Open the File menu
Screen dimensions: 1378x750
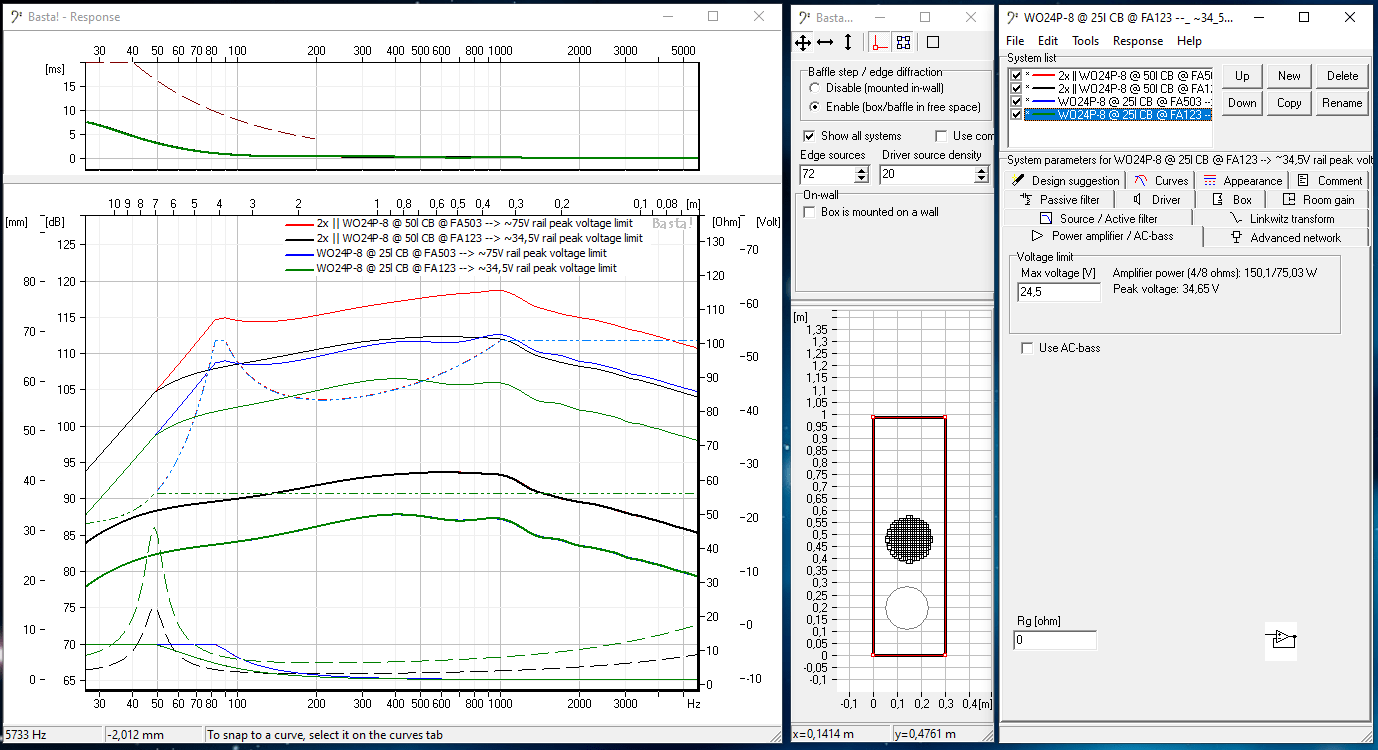1015,41
